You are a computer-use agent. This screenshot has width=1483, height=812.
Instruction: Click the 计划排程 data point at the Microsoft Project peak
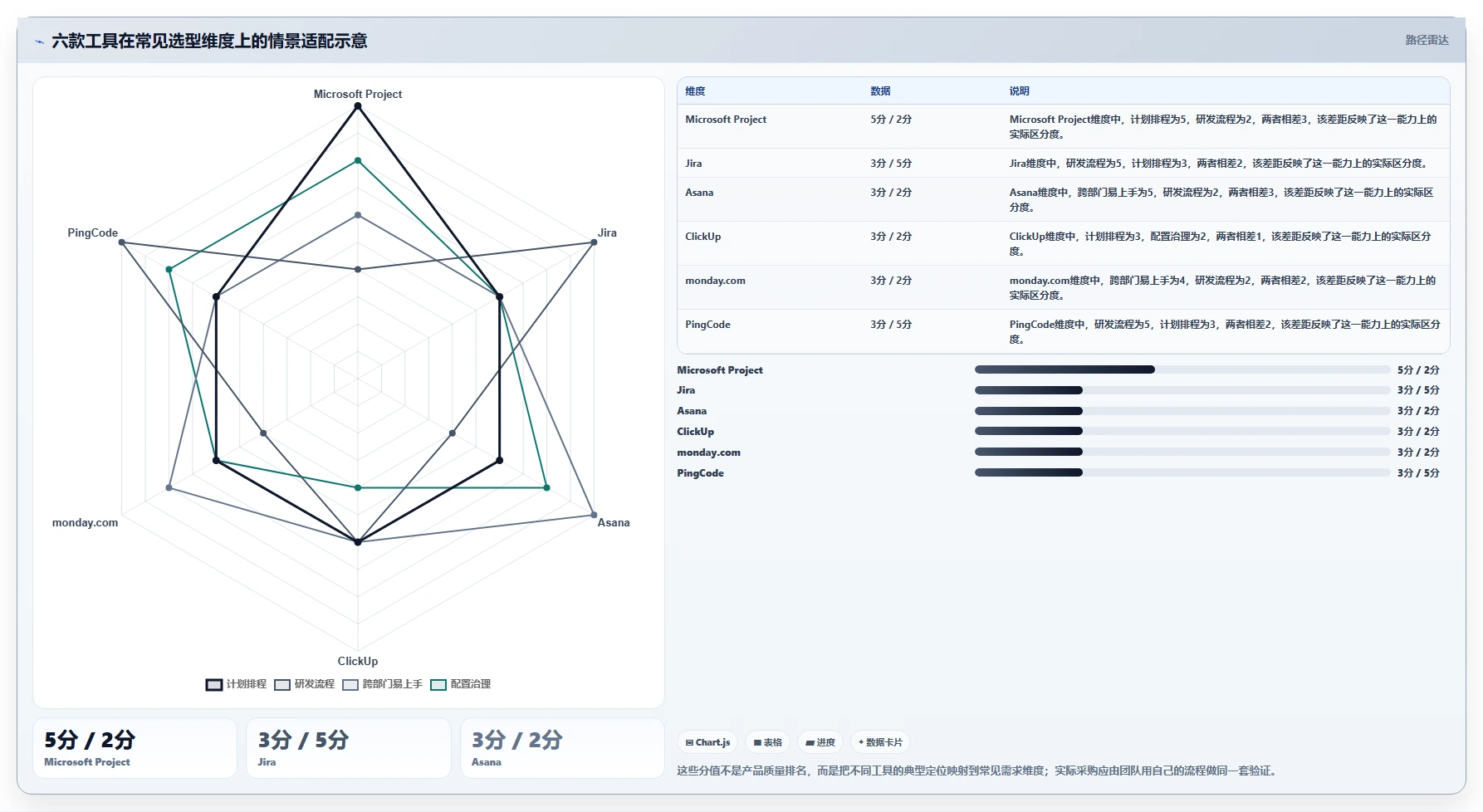pos(358,105)
